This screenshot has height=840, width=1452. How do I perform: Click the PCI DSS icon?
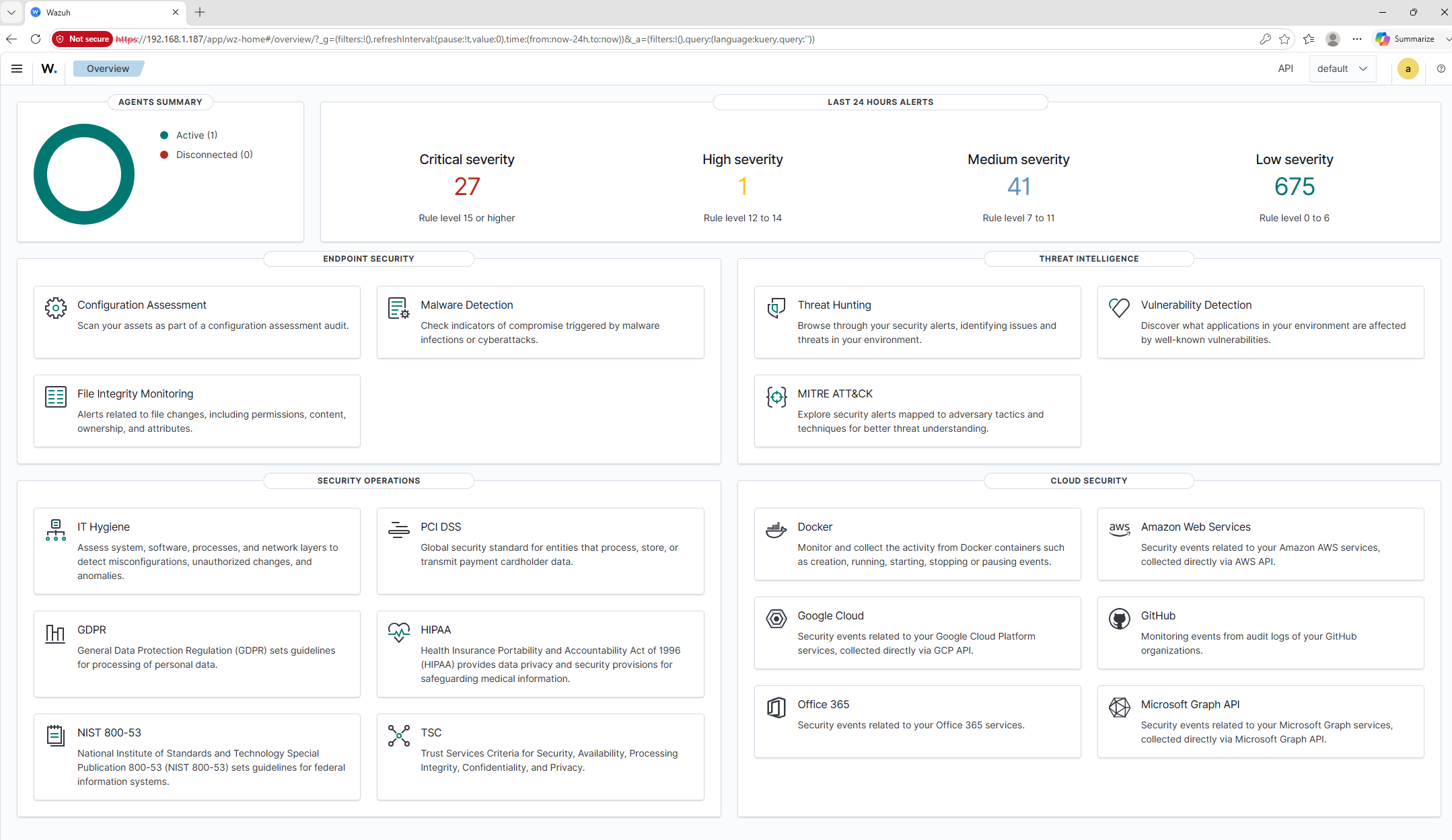pyautogui.click(x=399, y=530)
